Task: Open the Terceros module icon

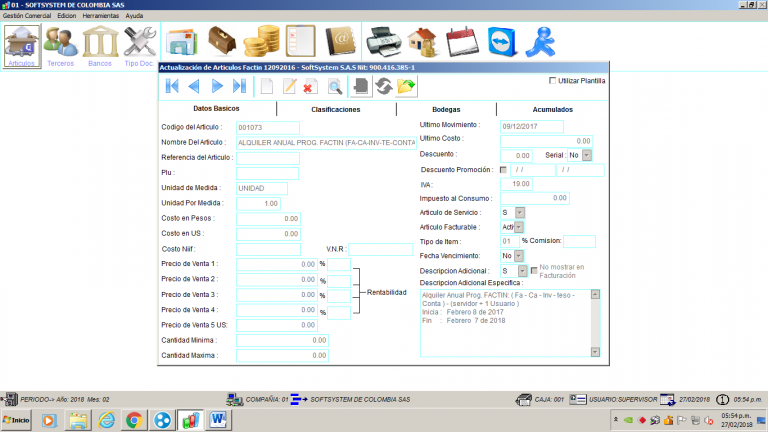Action: coord(61,46)
